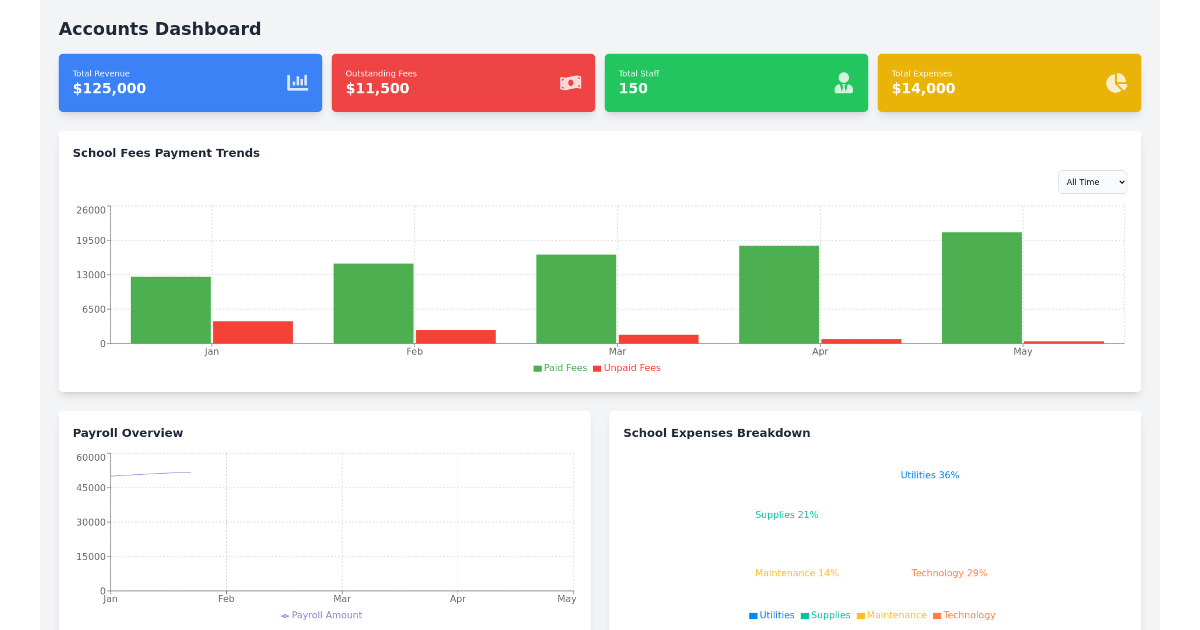This screenshot has width=1200, height=630.
Task: Click the Outstanding Fees $11,500 card
Action: click(x=463, y=82)
